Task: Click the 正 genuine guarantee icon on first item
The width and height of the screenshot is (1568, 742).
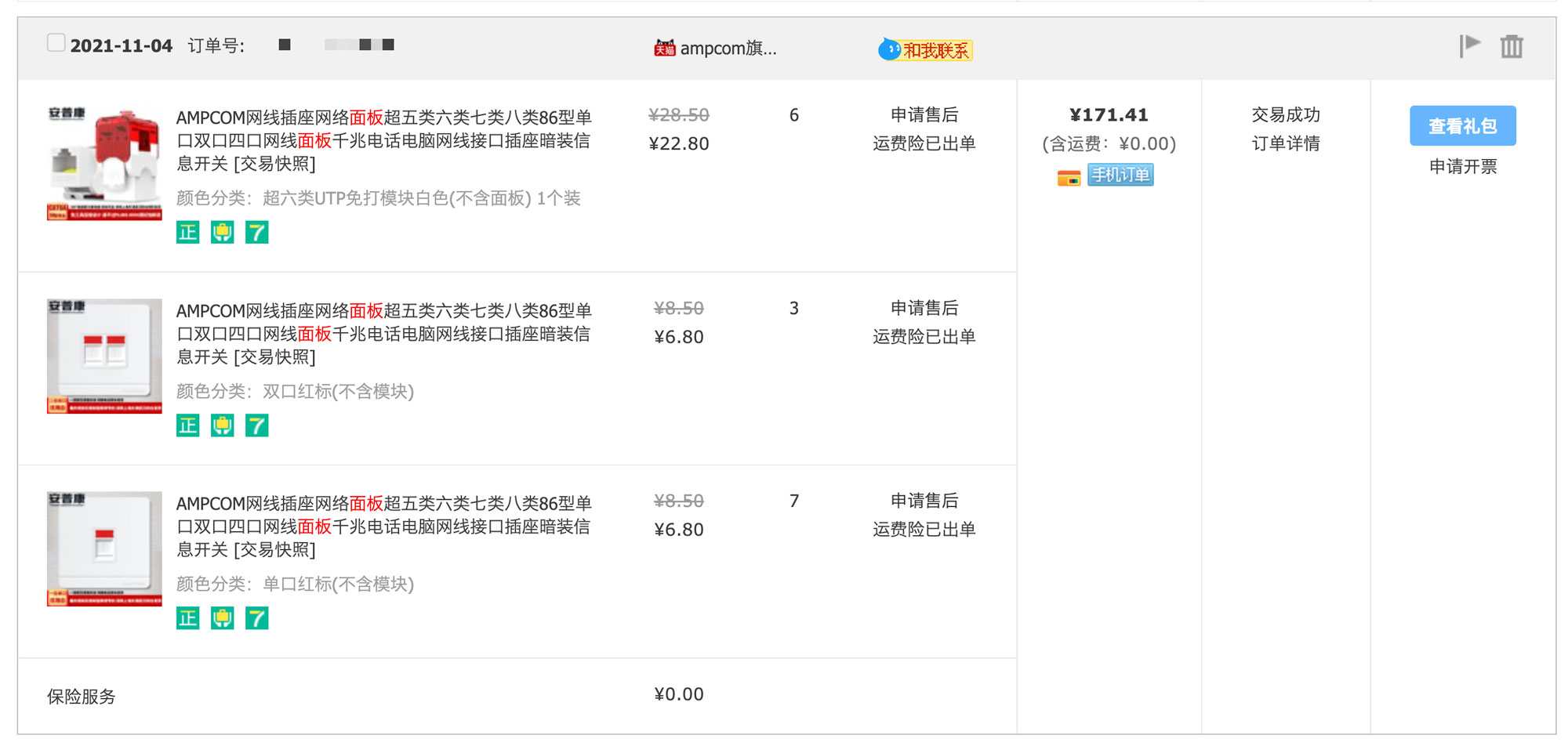Action: (188, 233)
